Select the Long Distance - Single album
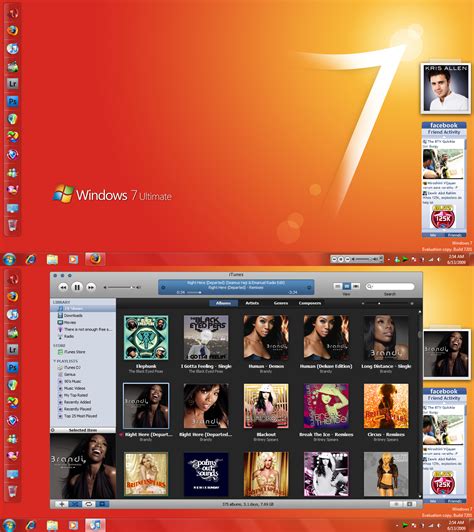Viewport: 474px width, 532px height. pos(386,338)
